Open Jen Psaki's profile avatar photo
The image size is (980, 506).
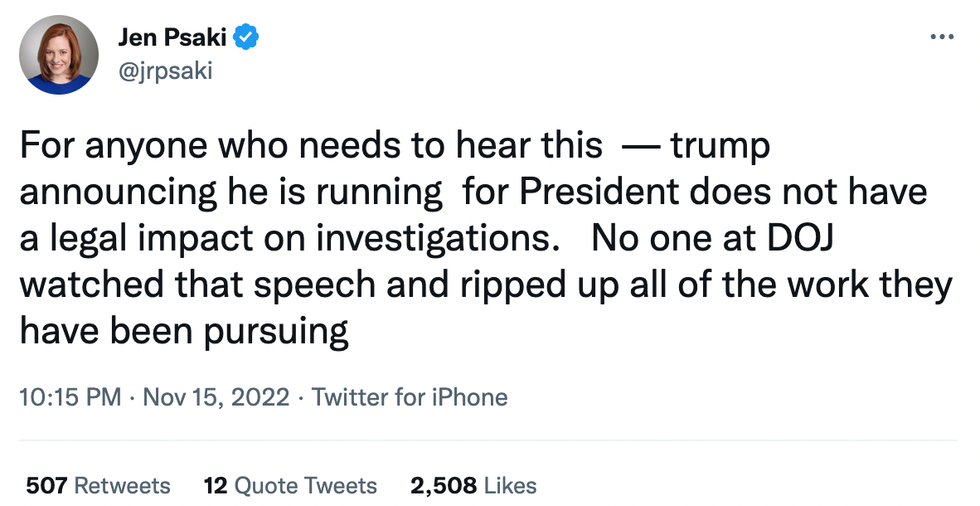pos(59,55)
